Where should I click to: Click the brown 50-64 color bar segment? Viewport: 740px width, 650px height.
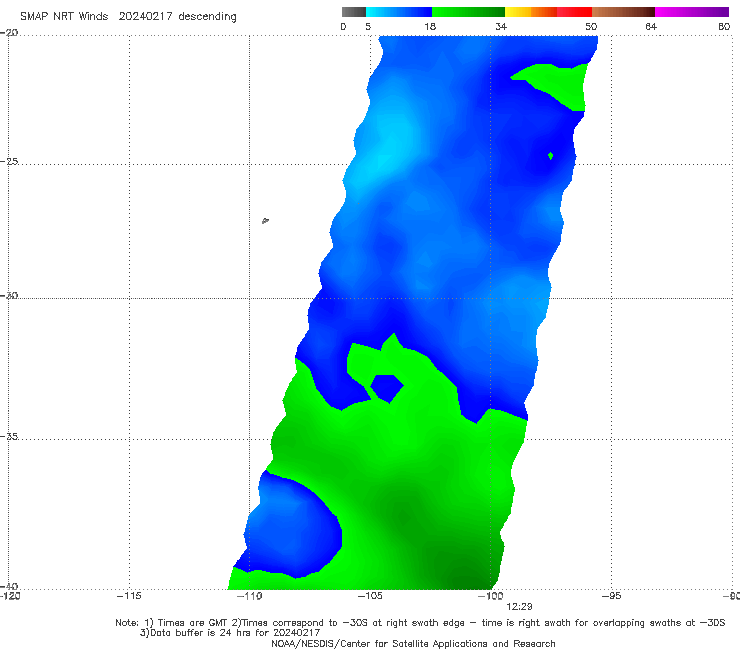tap(623, 12)
